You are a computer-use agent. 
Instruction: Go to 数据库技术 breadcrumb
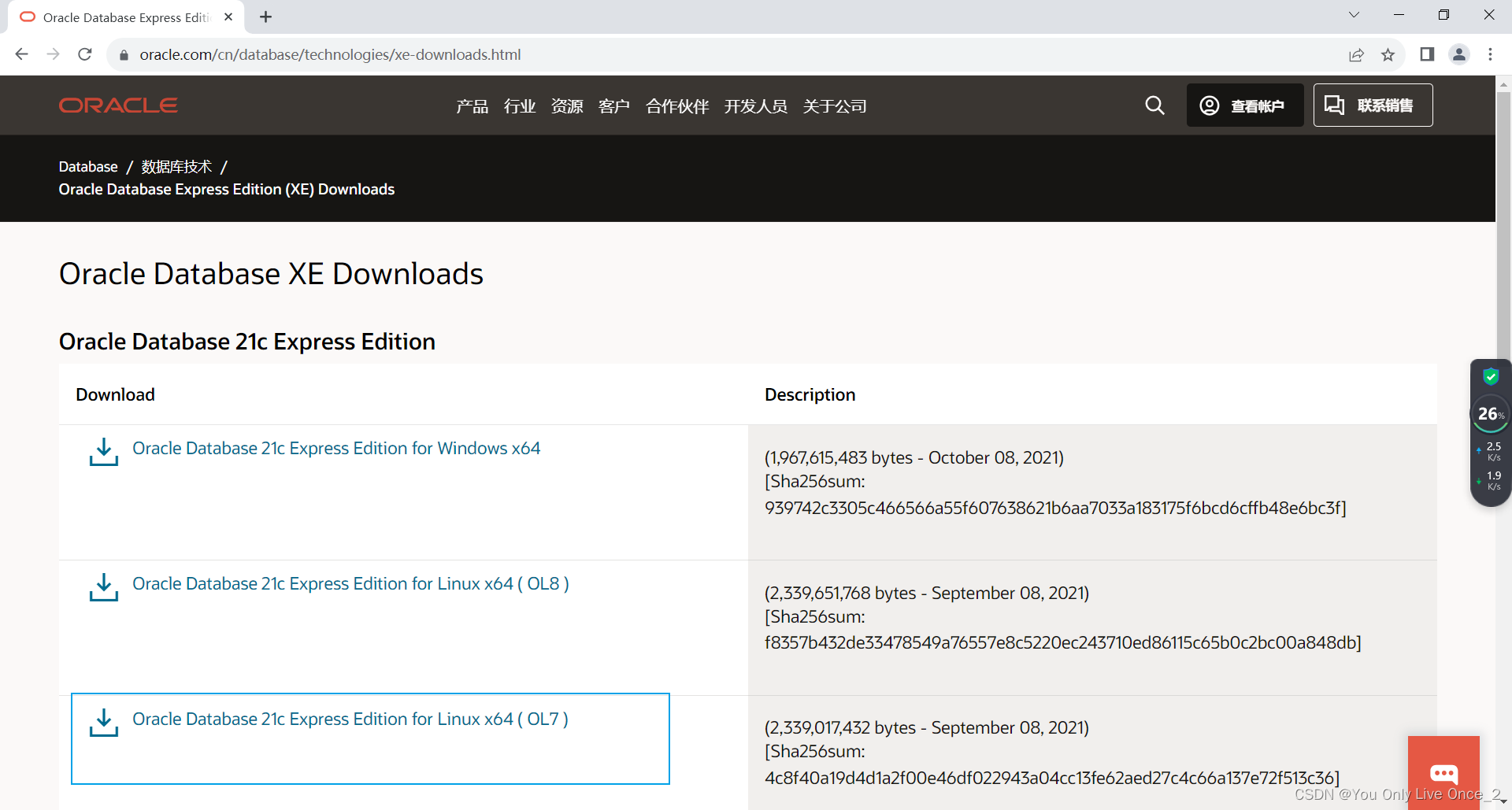176,167
